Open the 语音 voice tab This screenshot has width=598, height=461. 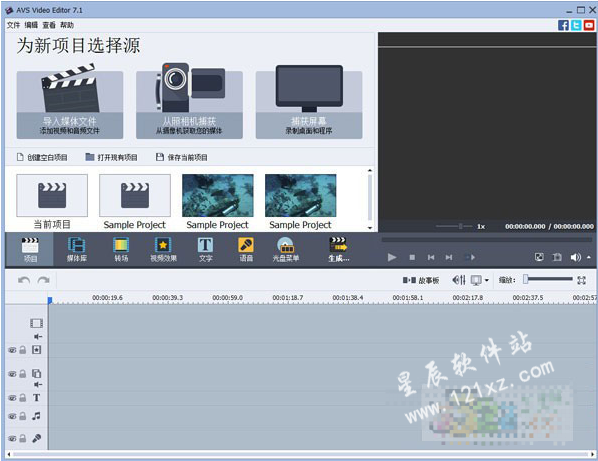[246, 250]
